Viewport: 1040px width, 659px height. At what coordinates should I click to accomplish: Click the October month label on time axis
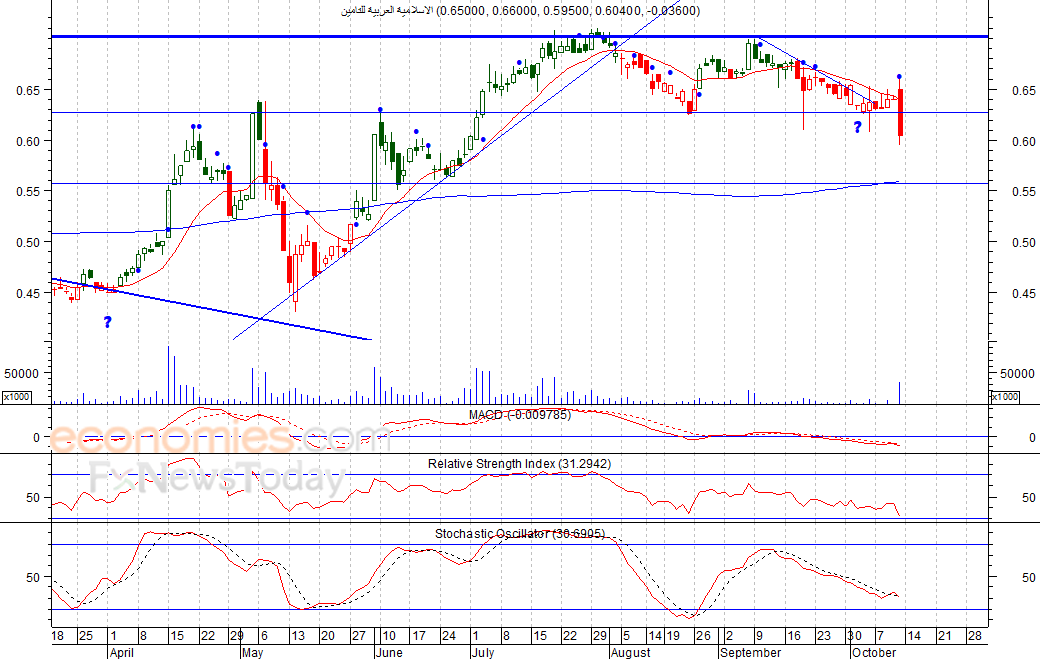point(874,652)
